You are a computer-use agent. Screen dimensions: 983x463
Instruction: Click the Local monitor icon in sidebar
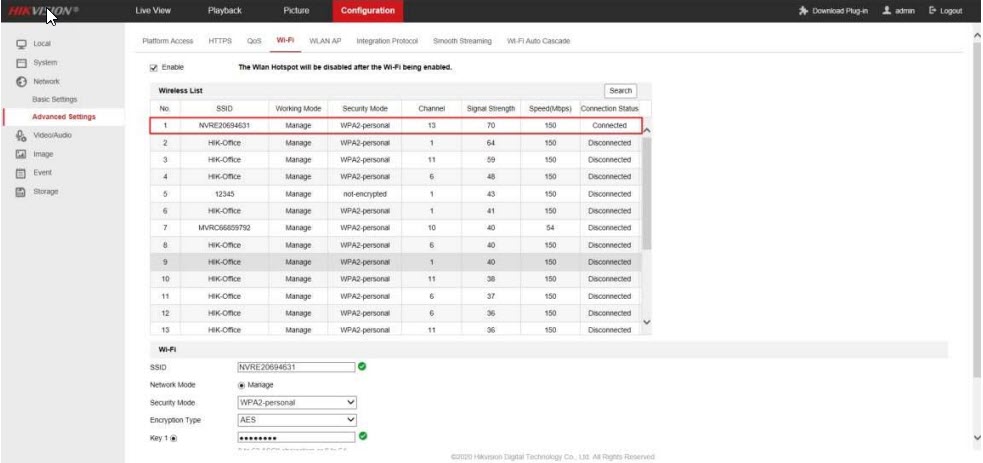pyautogui.click(x=21, y=44)
